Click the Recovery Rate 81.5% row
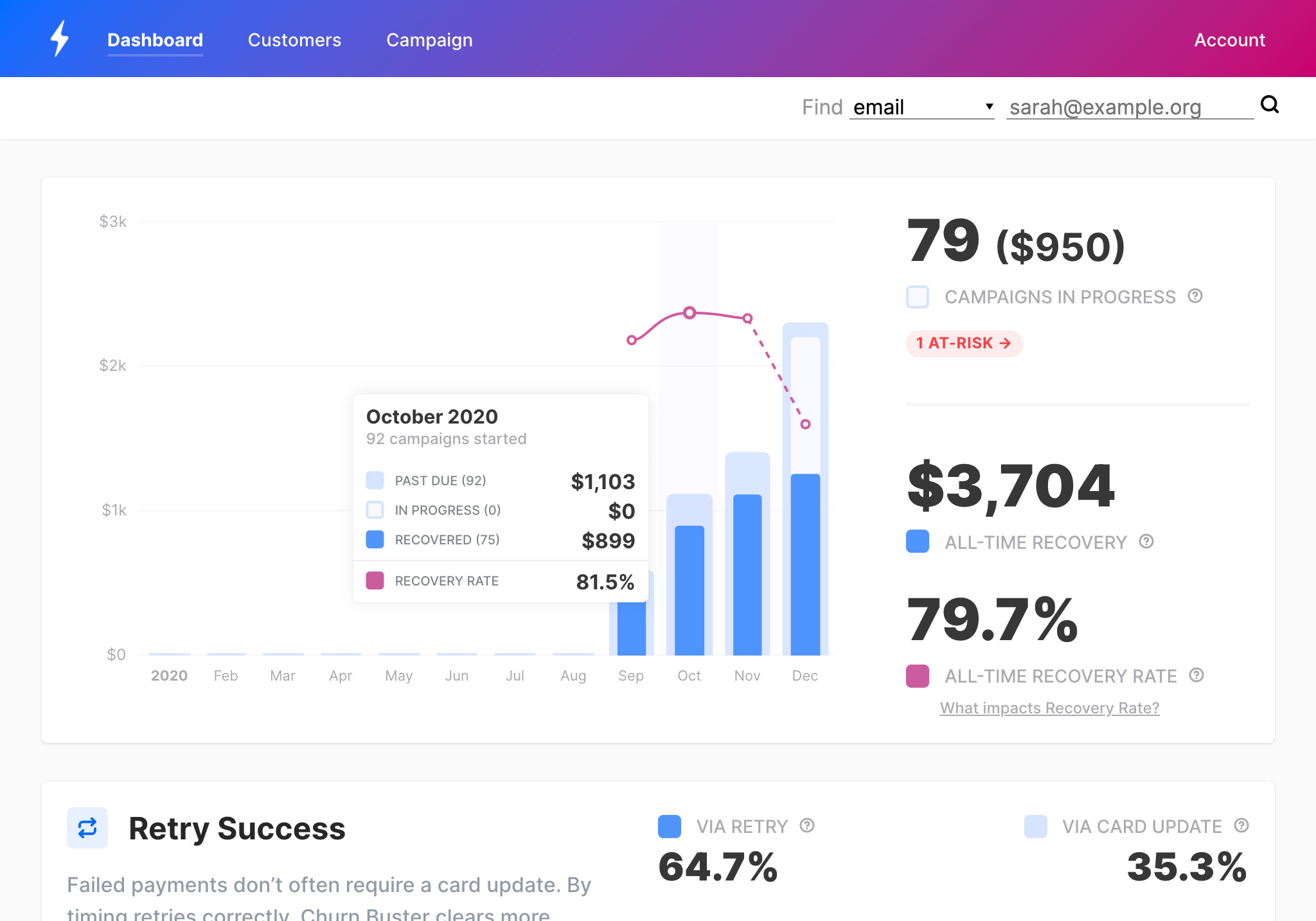 click(500, 581)
